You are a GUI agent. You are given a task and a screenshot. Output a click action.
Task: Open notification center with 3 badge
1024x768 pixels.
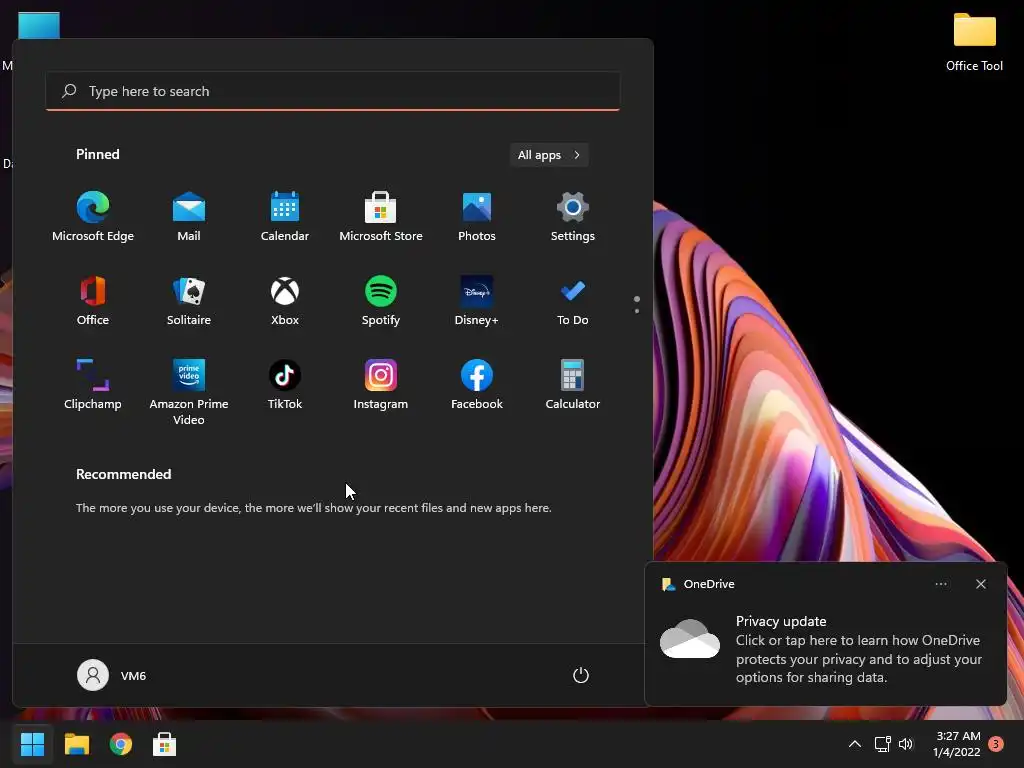pos(996,743)
